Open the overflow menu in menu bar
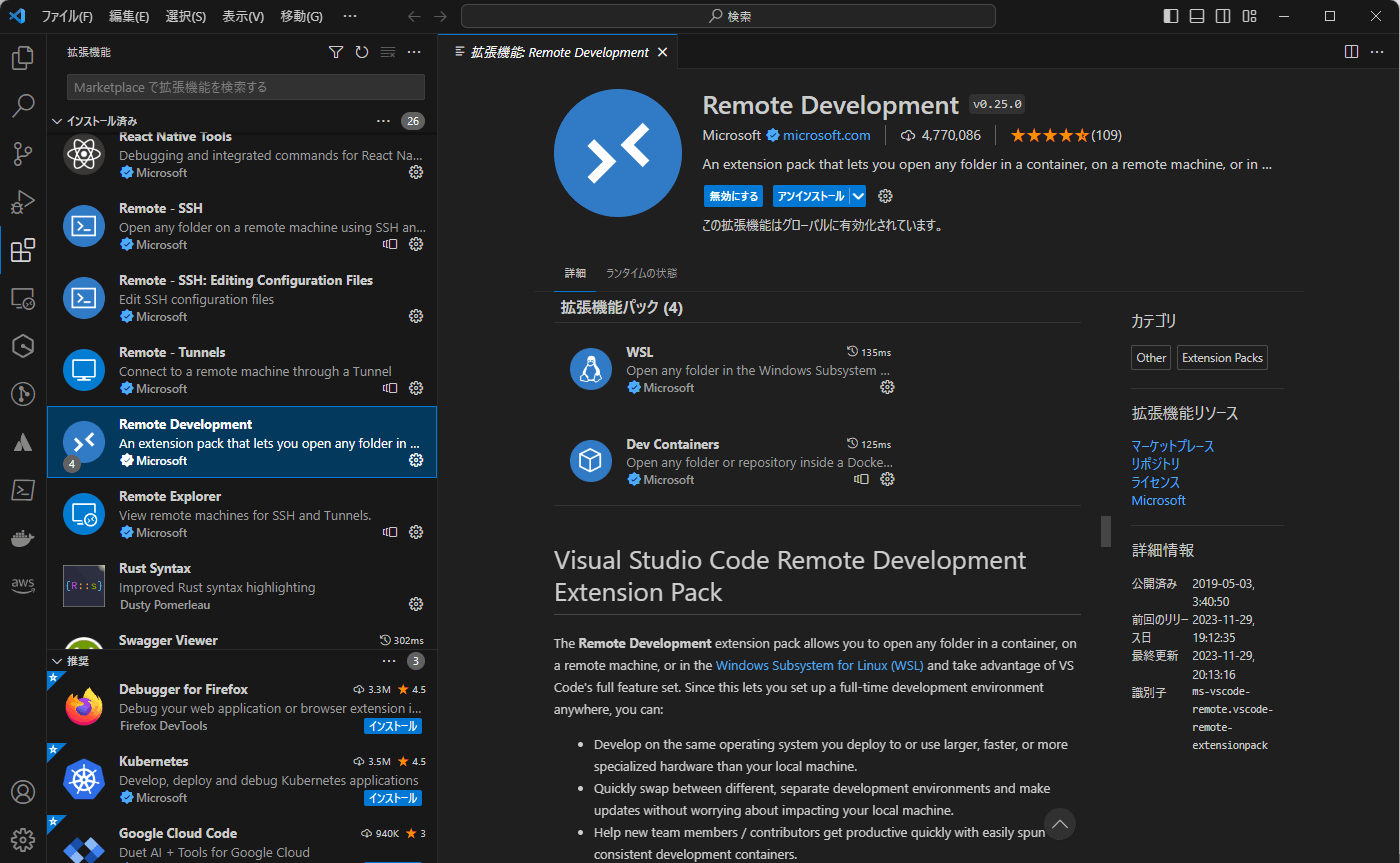Image resolution: width=1400 pixels, height=863 pixels. point(349,16)
